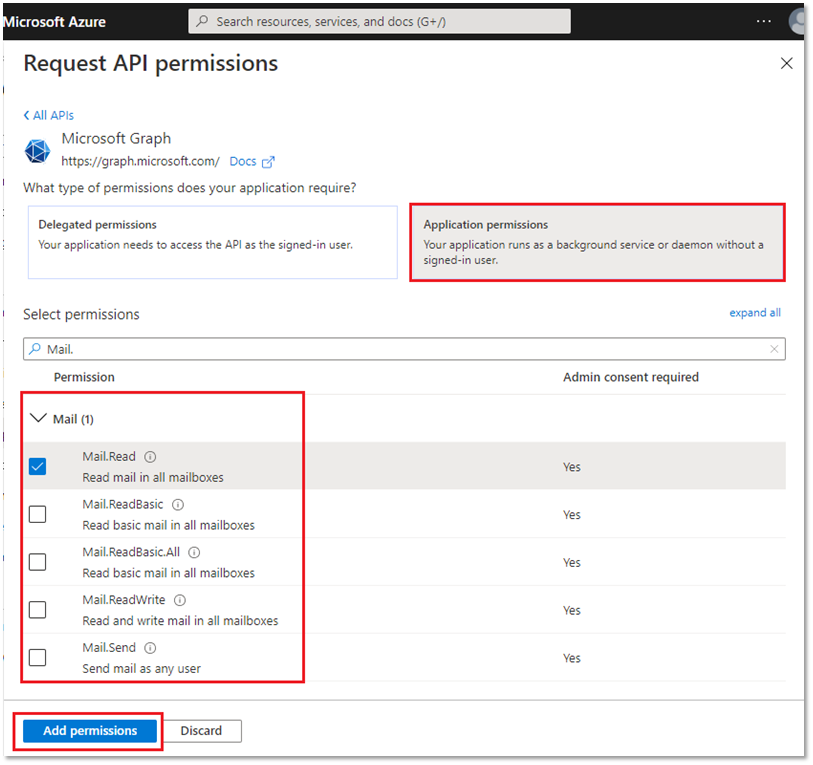Check the Mail.ReadWrite permission box
Viewport: 813px width, 765px height.
pyautogui.click(x=37, y=610)
